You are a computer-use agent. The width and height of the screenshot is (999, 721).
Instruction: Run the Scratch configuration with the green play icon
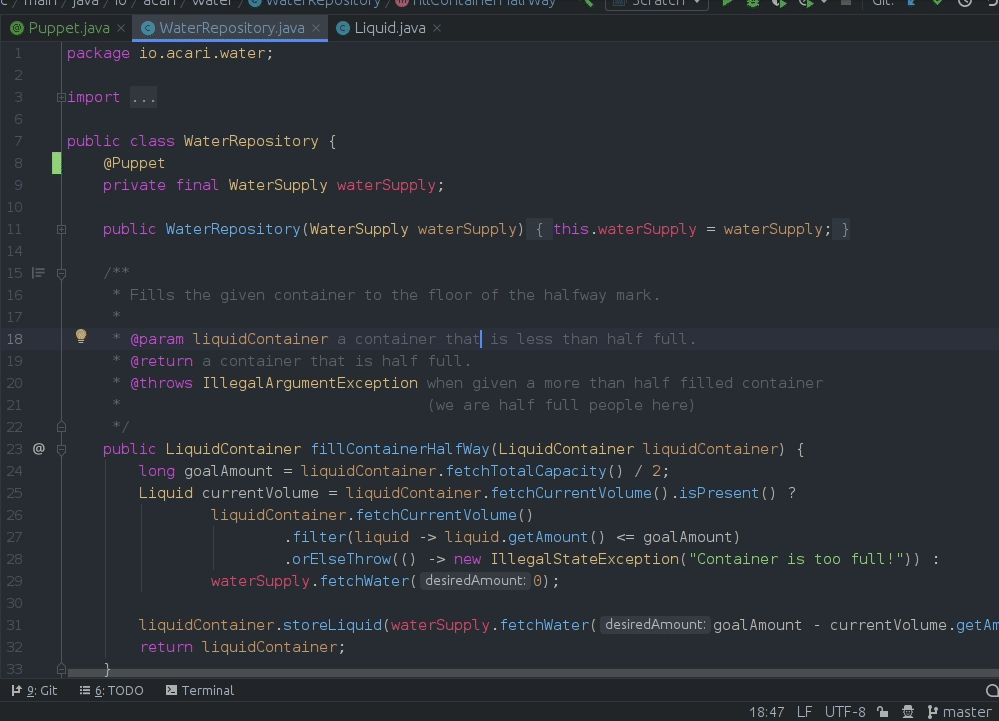(727, 5)
